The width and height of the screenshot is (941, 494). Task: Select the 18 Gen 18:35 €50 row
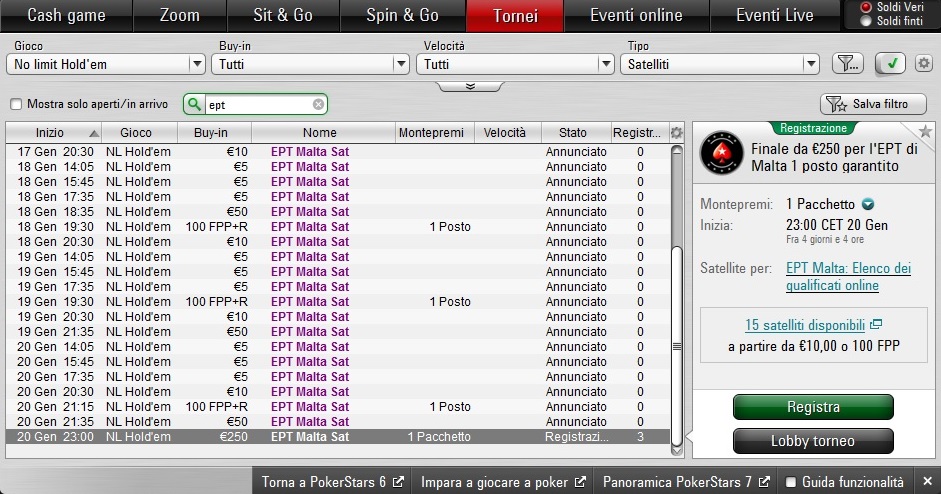click(x=338, y=212)
